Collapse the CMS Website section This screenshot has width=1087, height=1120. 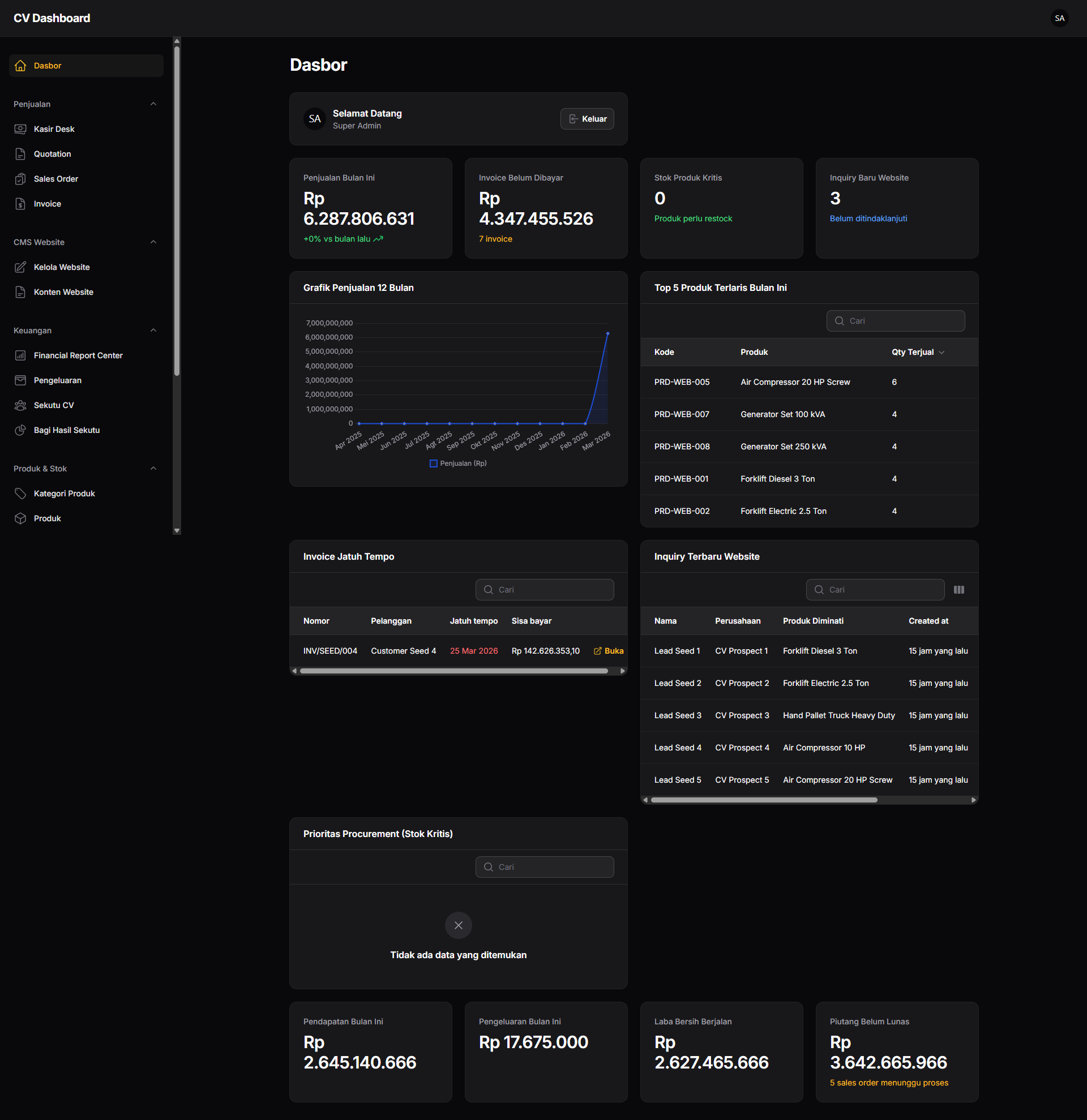pos(153,242)
